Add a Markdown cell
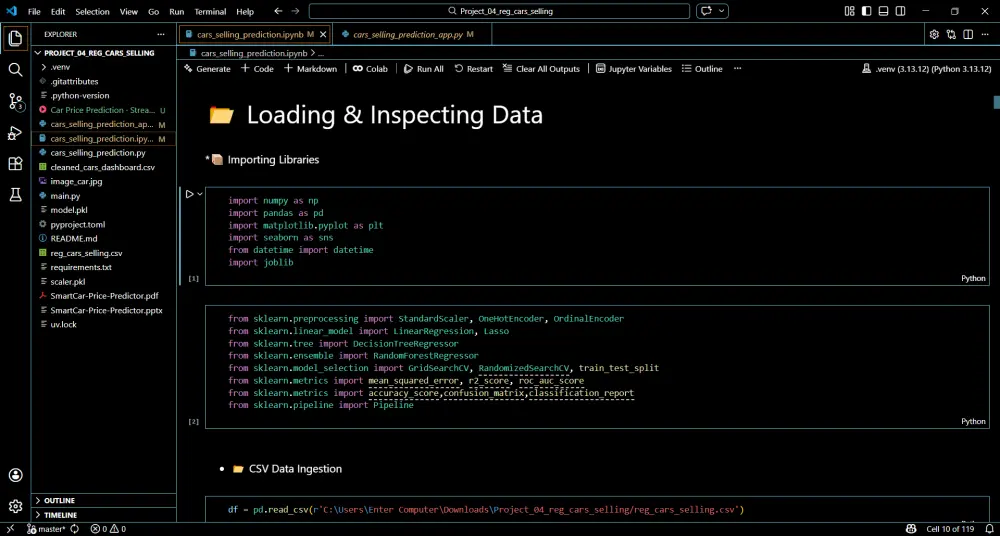Screen dimensions: 1000x536 click(310, 68)
